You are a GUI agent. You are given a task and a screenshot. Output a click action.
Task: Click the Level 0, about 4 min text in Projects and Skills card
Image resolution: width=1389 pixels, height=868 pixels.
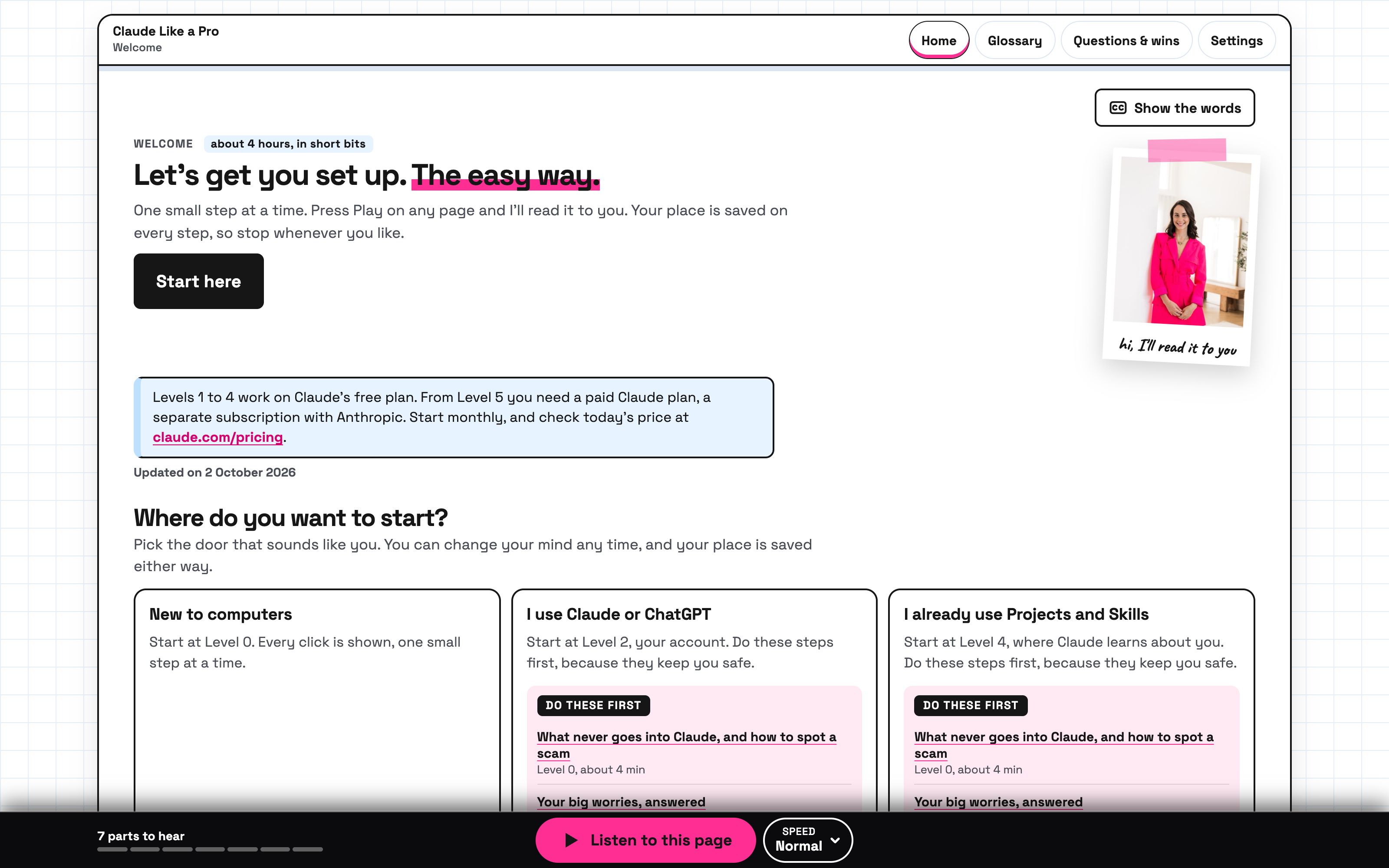click(x=968, y=770)
